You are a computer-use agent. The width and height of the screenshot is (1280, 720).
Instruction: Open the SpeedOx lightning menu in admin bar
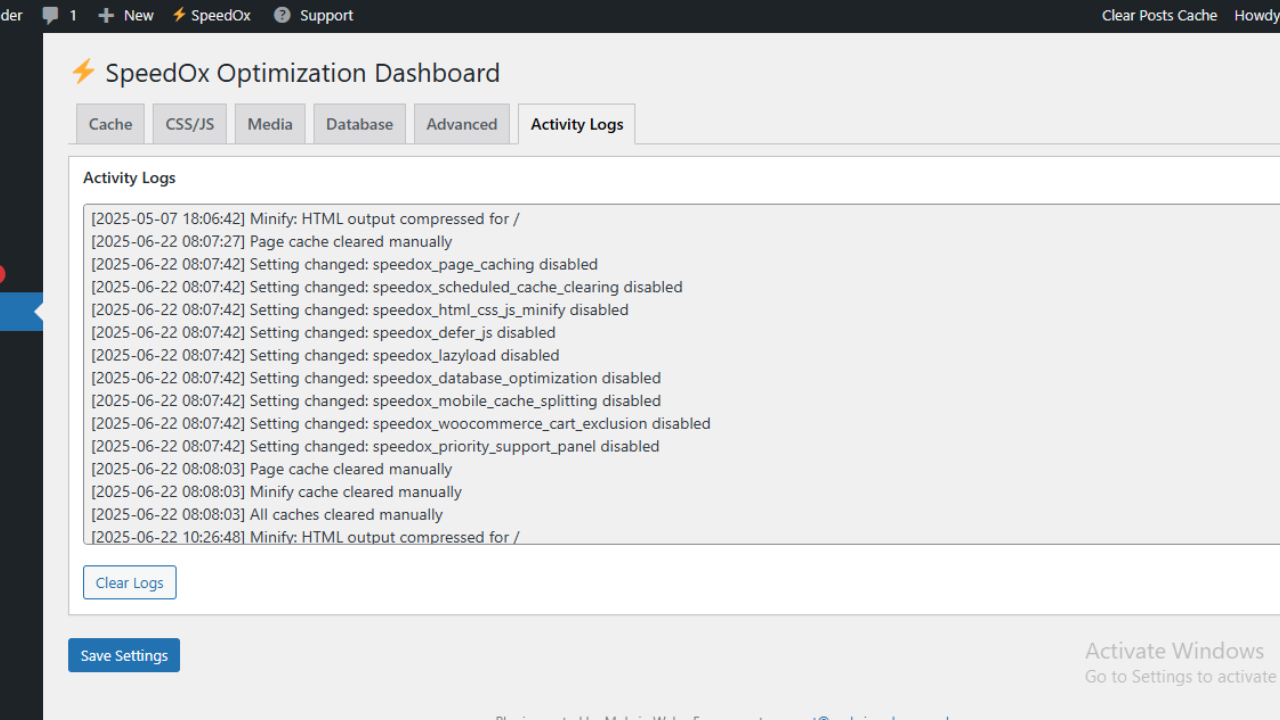[211, 15]
